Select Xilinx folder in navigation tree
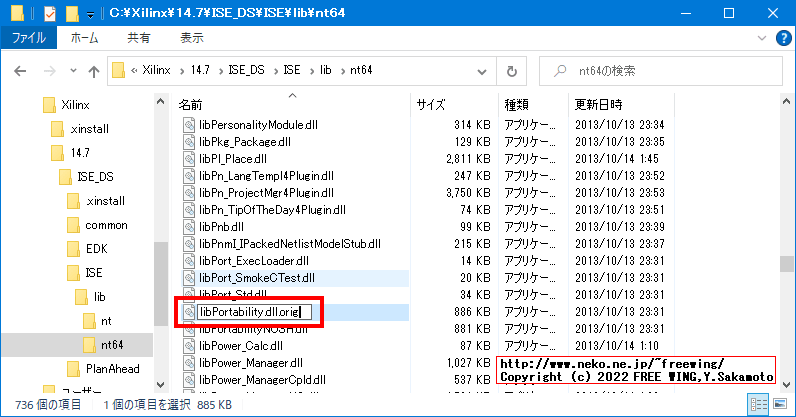The height and width of the screenshot is (417, 796). click(x=75, y=105)
